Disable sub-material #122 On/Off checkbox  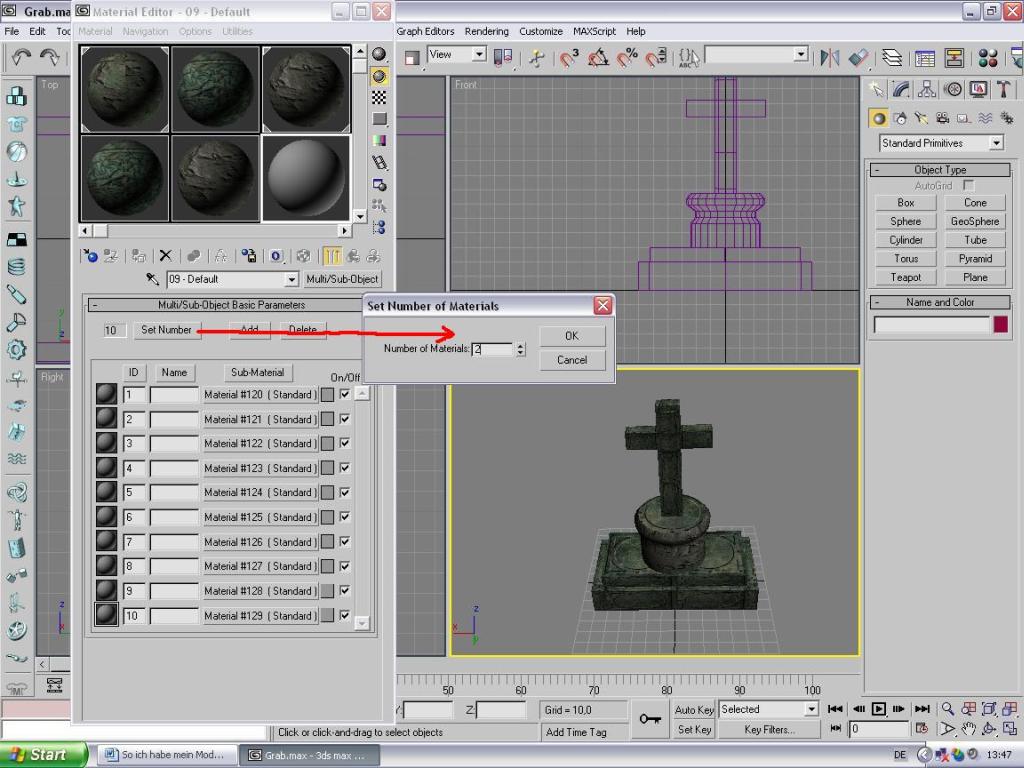tap(345, 443)
